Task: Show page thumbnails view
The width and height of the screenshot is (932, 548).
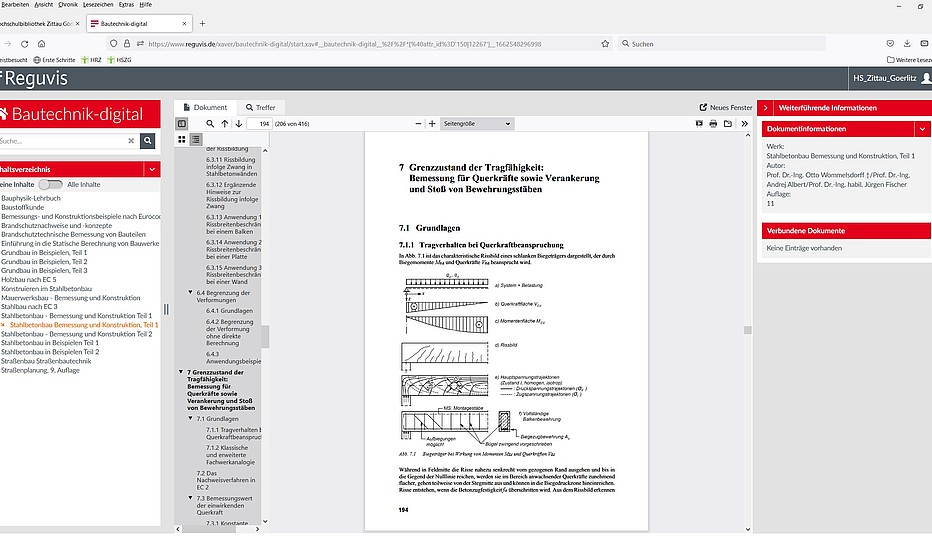Action: (182, 139)
